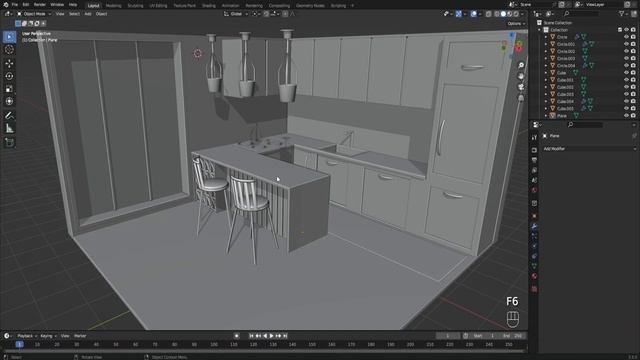The image size is (640, 360).
Task: Switch to the Modeling workspace tab
Action: pos(113,6)
